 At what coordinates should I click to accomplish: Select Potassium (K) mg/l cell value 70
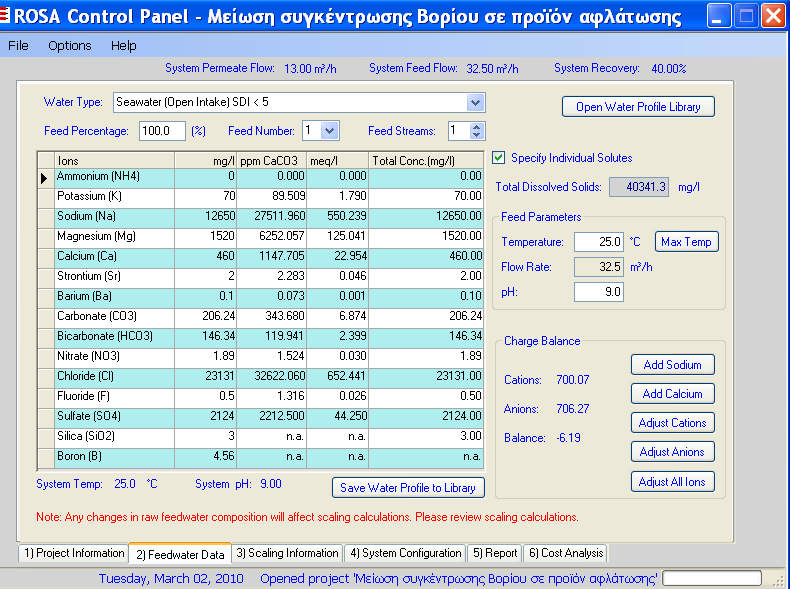tap(206, 198)
